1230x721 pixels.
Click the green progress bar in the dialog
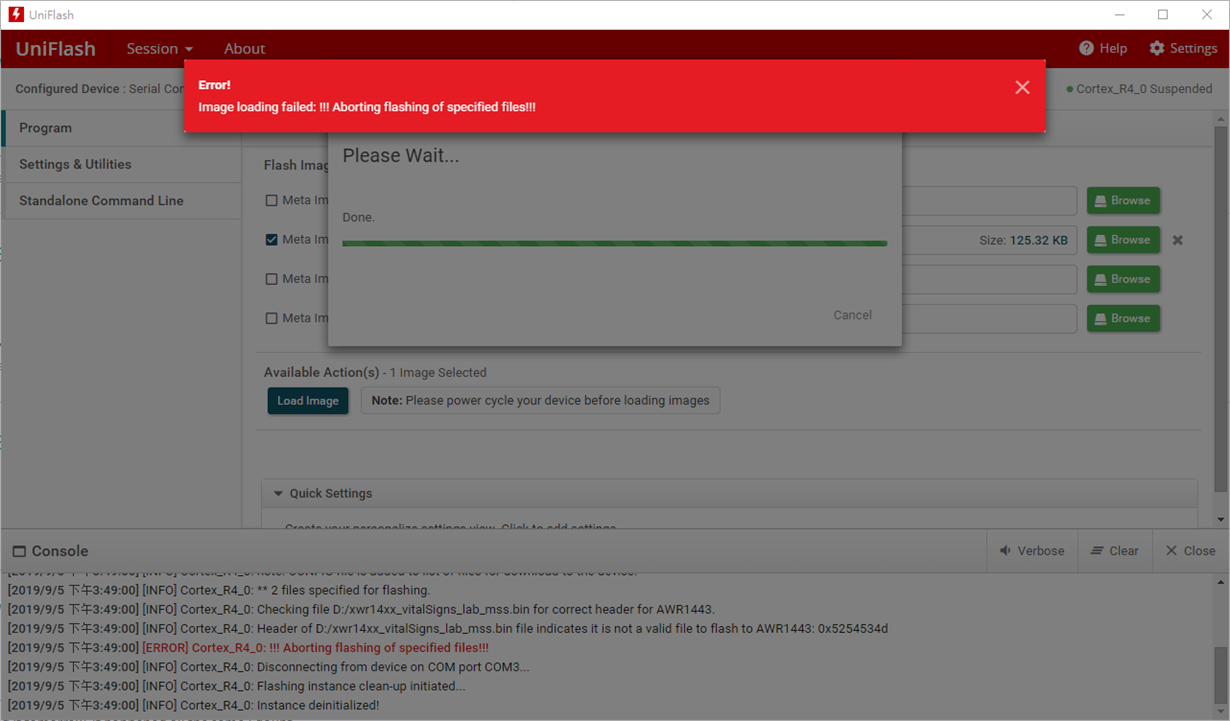click(614, 243)
